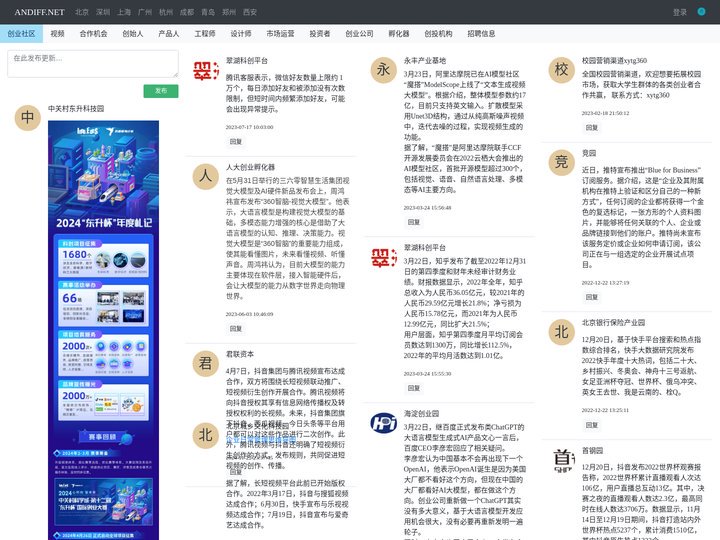Image resolution: width=720 pixels, height=540 pixels.
Task: Open the 产品人 tab
Action: tap(169, 34)
